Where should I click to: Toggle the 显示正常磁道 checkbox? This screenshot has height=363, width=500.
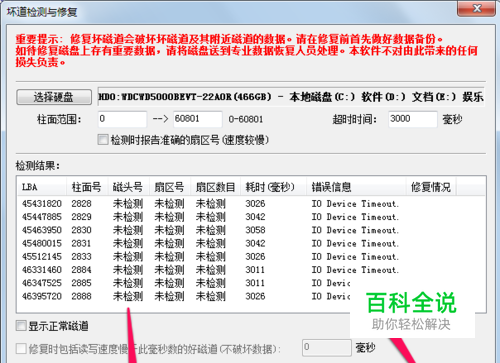21,326
